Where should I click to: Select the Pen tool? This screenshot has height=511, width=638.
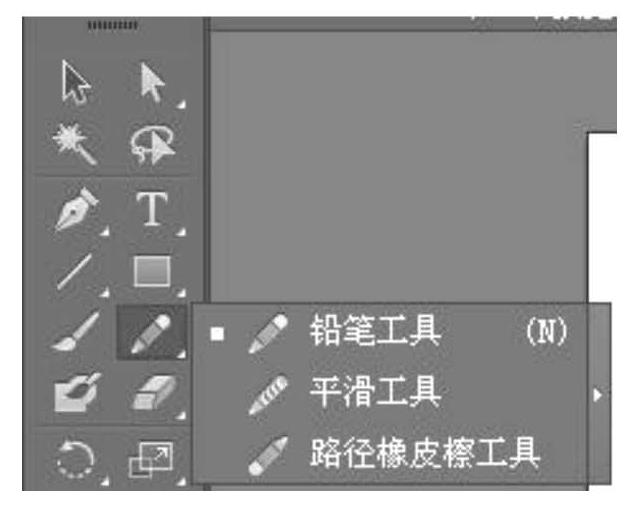(x=77, y=210)
